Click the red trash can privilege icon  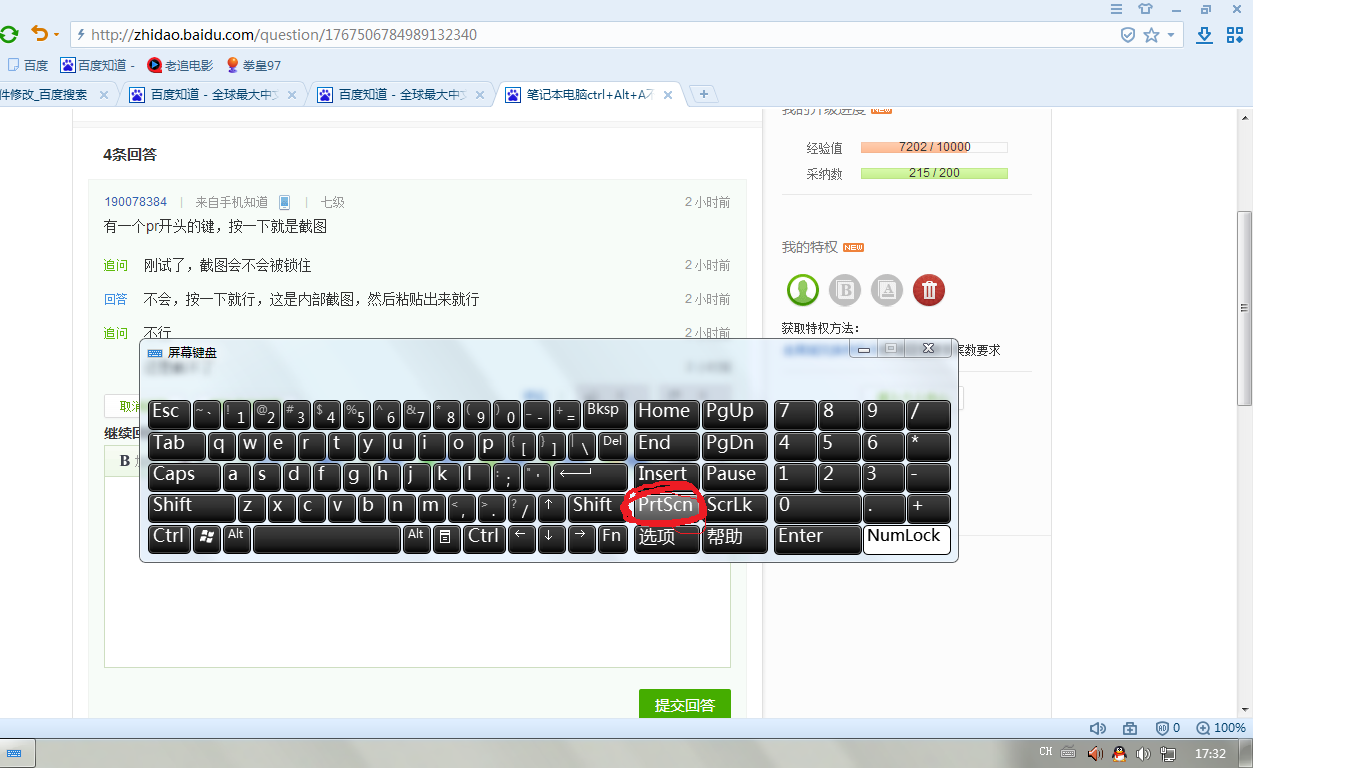pos(929,290)
